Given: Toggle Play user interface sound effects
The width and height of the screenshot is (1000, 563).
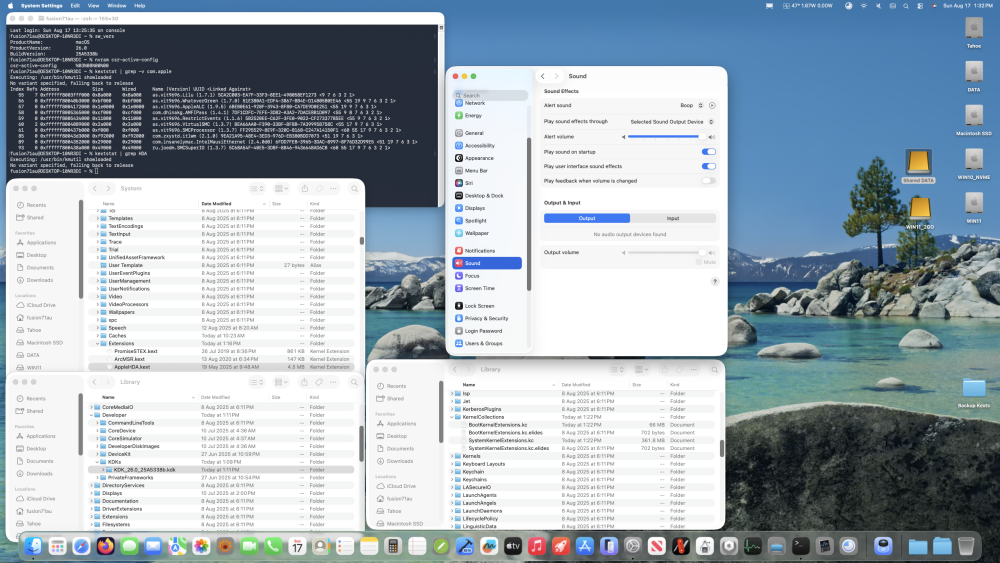Looking at the screenshot, I should coord(709,166).
